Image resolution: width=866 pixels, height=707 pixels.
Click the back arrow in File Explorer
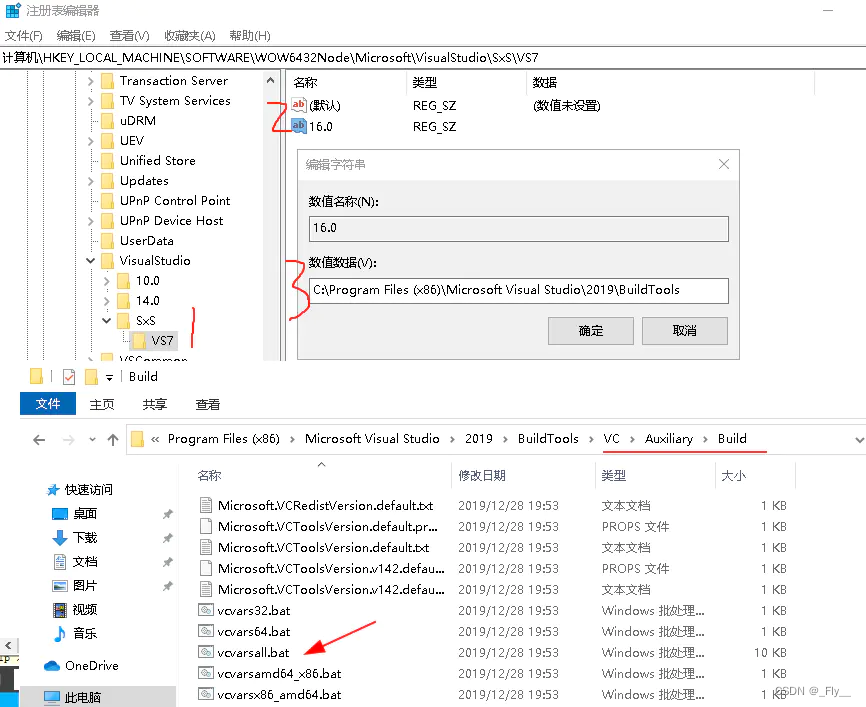point(38,439)
